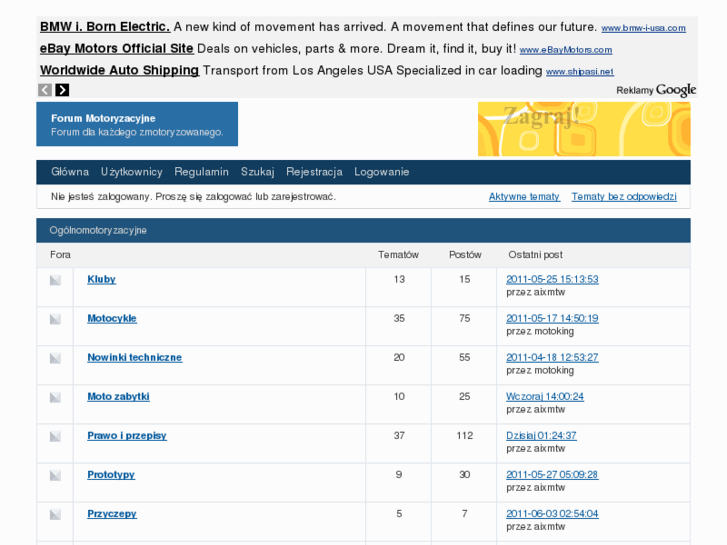The width and height of the screenshot is (727, 545).
Task: Click the Forum Motoryzacyjne site title
Action: click(103, 118)
